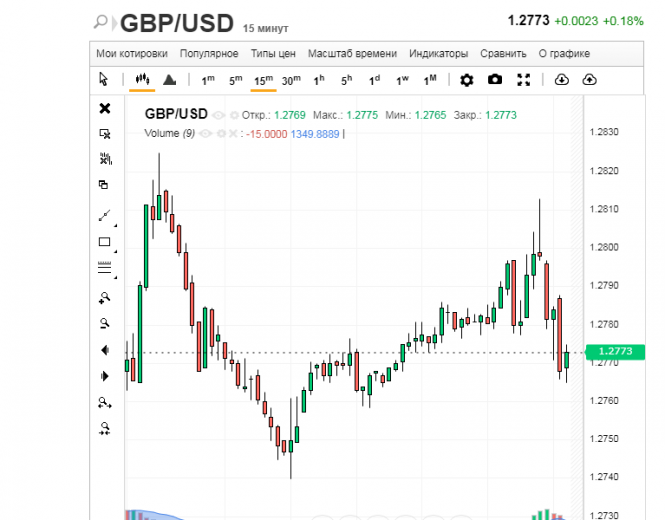Take a chart snapshot with camera

click(495, 79)
